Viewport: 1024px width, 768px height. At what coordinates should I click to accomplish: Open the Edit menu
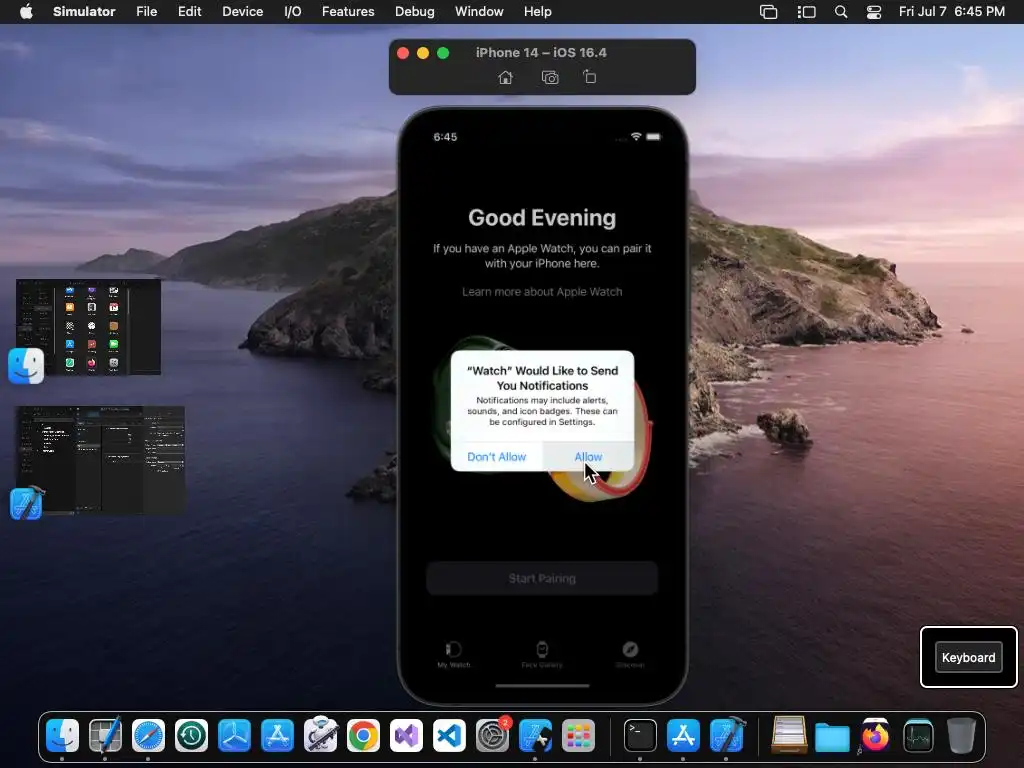pos(189,12)
